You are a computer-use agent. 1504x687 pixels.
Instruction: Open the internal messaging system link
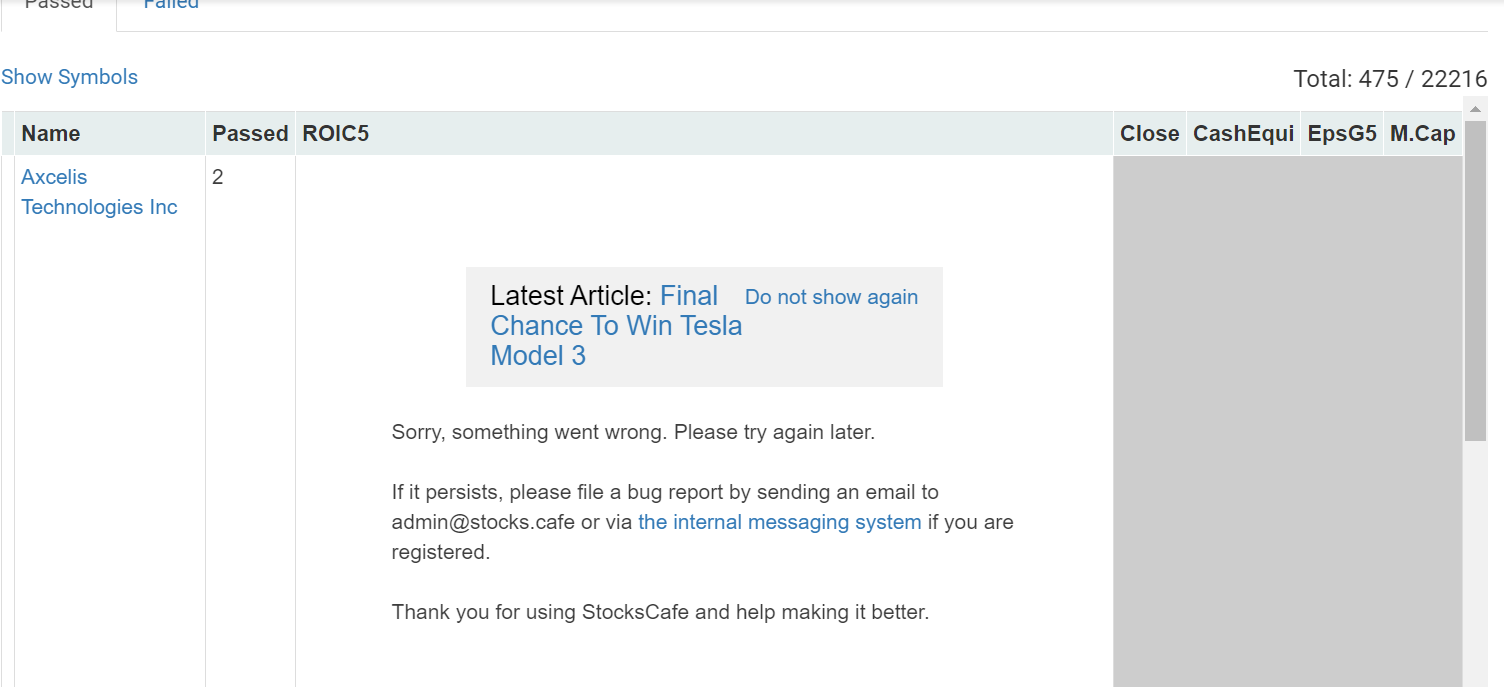(779, 522)
